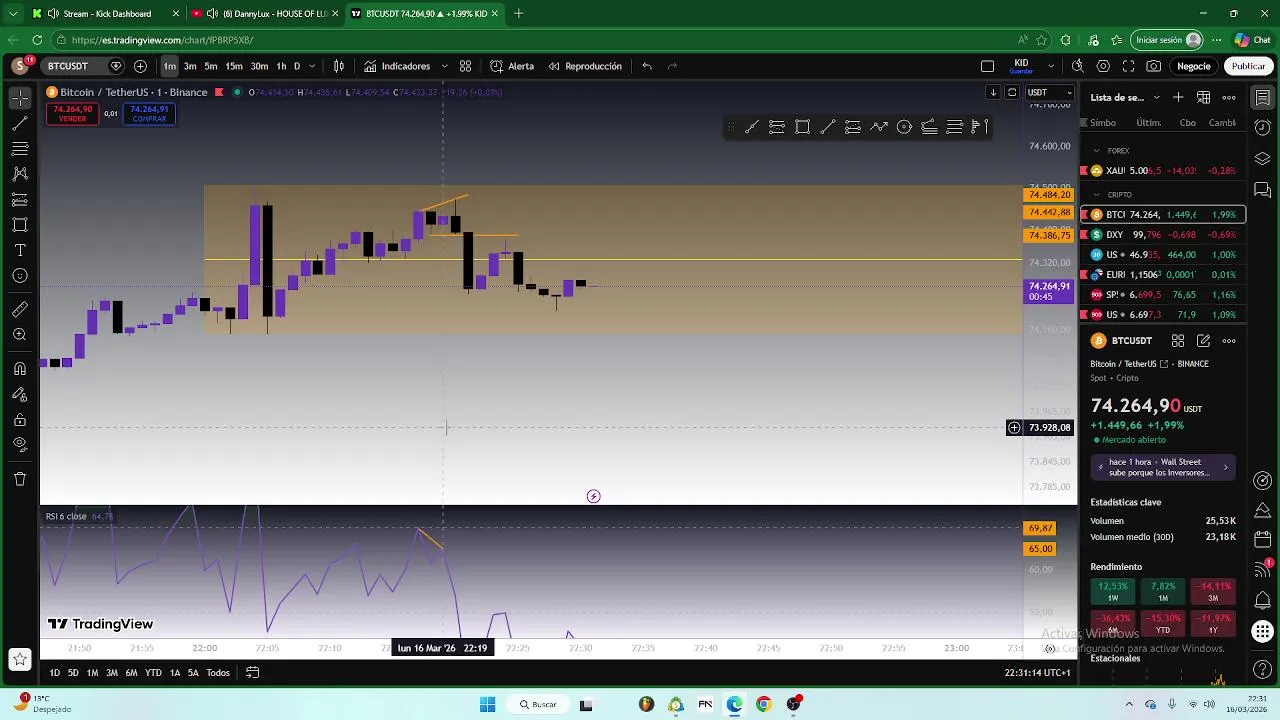Screen dimensions: 1280x720
Task: Select the crosshair cursor tool
Action: 20,98
